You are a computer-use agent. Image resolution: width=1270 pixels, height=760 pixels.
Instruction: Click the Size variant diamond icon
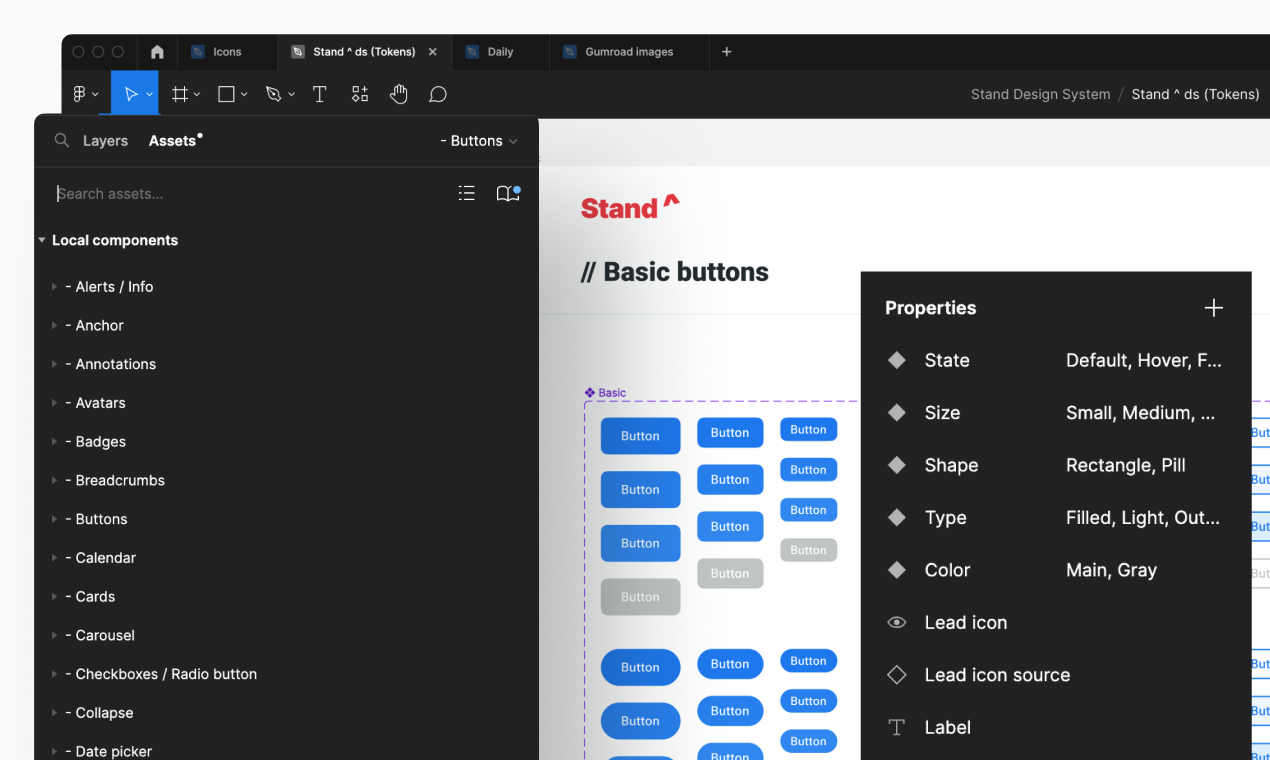(897, 413)
